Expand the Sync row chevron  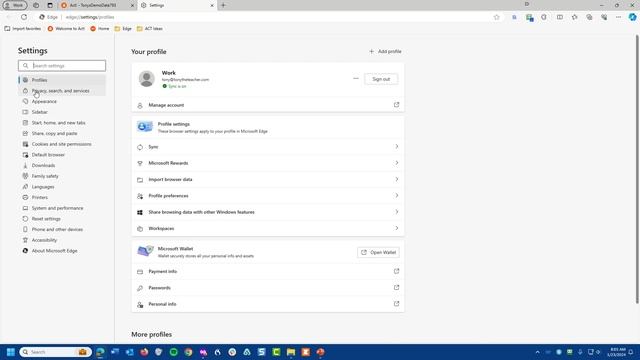[396, 147]
